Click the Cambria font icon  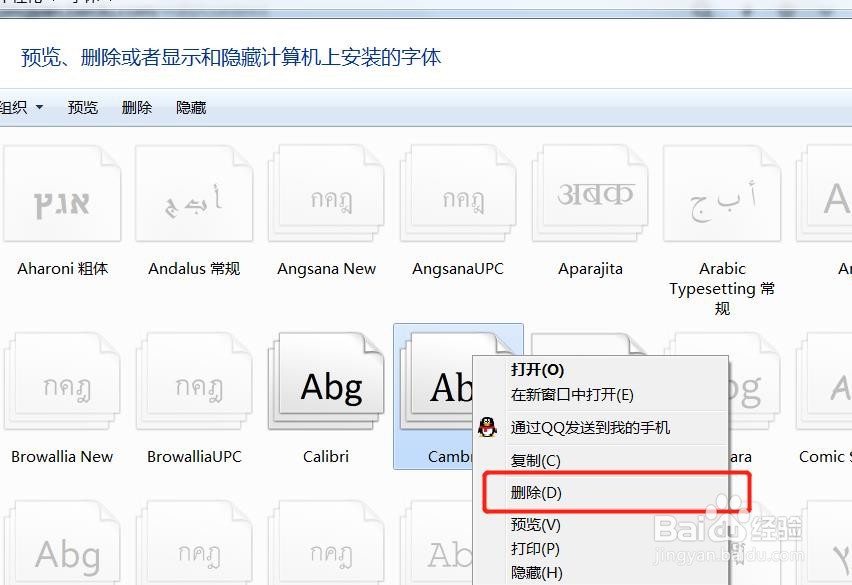pyautogui.click(x=436, y=381)
